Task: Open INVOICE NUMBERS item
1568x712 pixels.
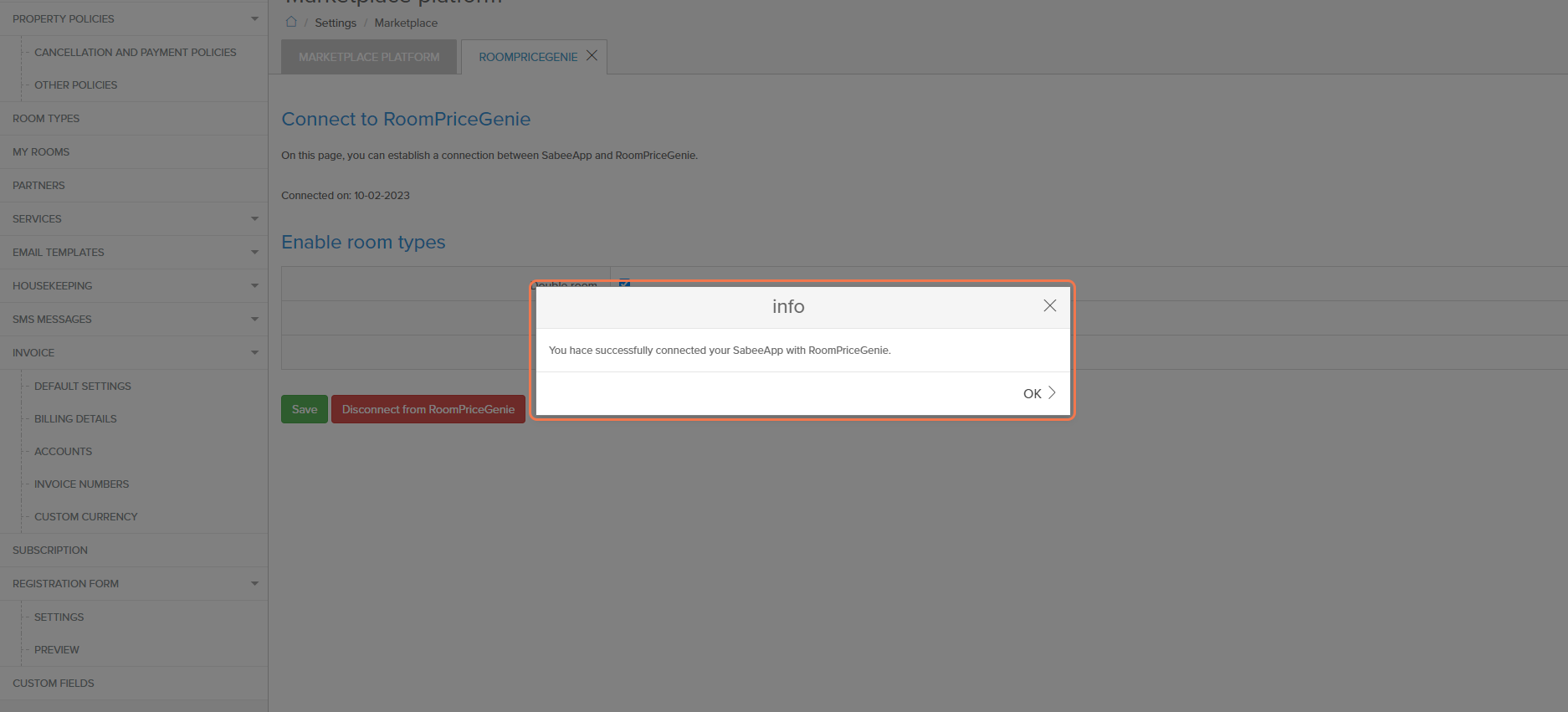Action: [x=82, y=484]
